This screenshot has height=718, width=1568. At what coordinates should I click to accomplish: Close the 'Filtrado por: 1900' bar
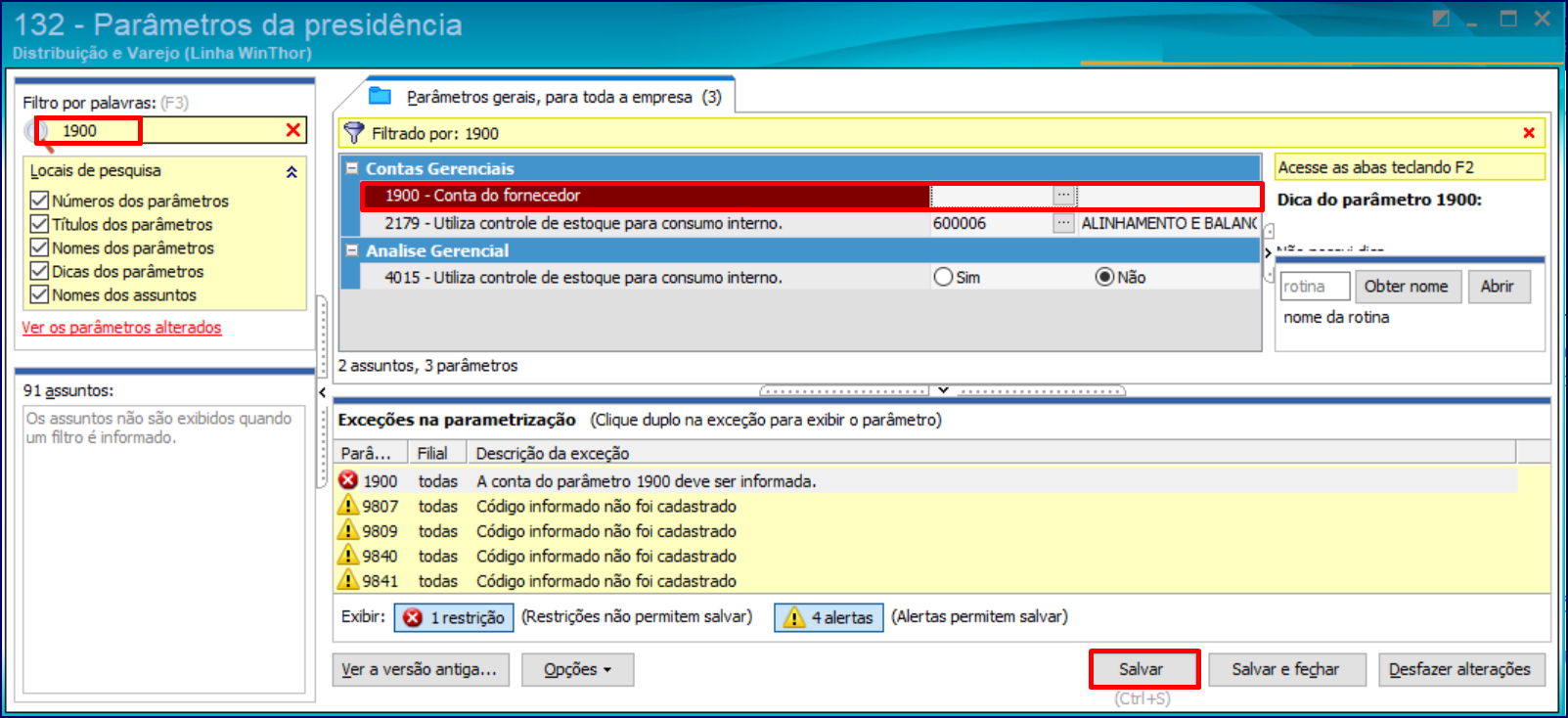point(1529,133)
